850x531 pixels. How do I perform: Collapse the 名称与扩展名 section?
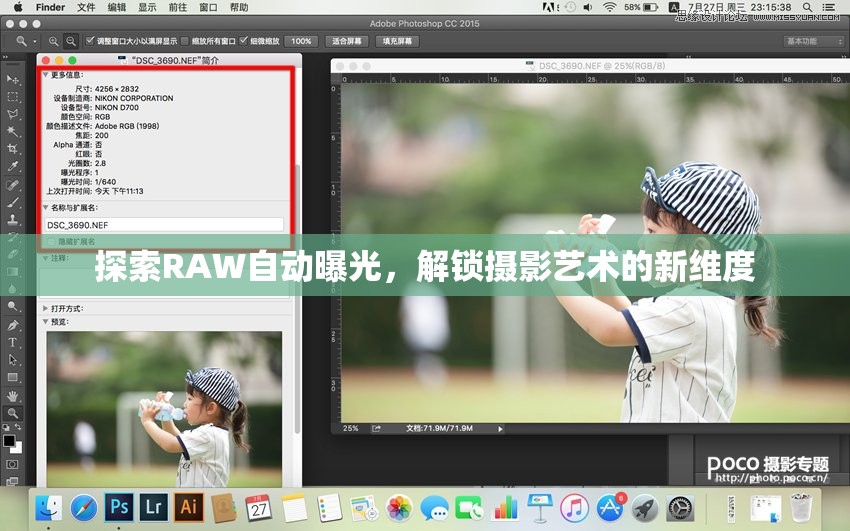click(46, 208)
